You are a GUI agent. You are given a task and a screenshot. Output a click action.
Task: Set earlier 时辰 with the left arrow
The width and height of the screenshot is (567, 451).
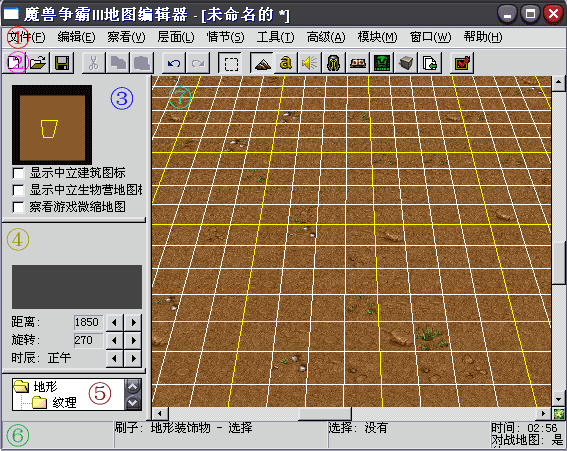tap(115, 358)
